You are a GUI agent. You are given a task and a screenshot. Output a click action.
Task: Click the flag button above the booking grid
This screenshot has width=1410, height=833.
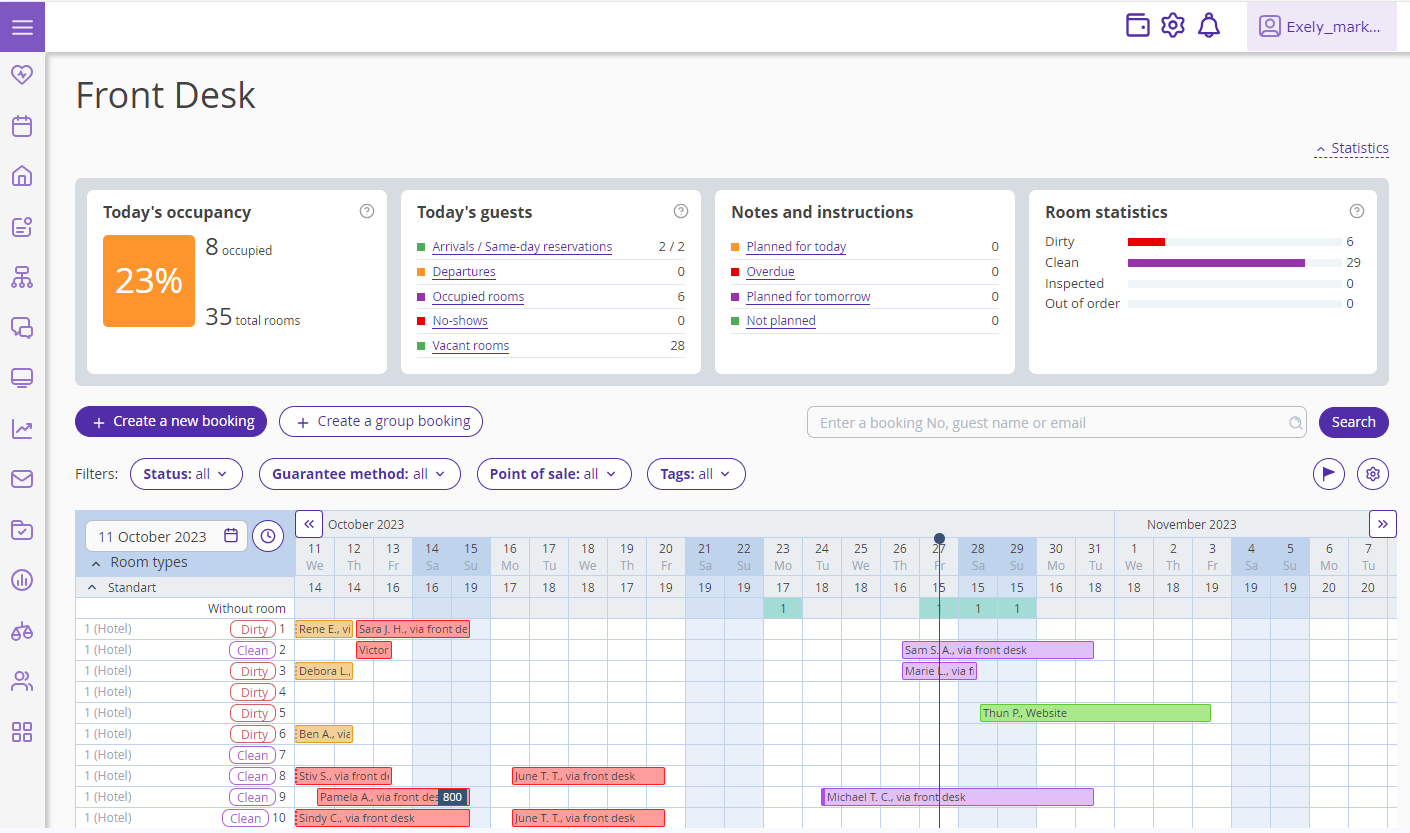tap(1329, 474)
